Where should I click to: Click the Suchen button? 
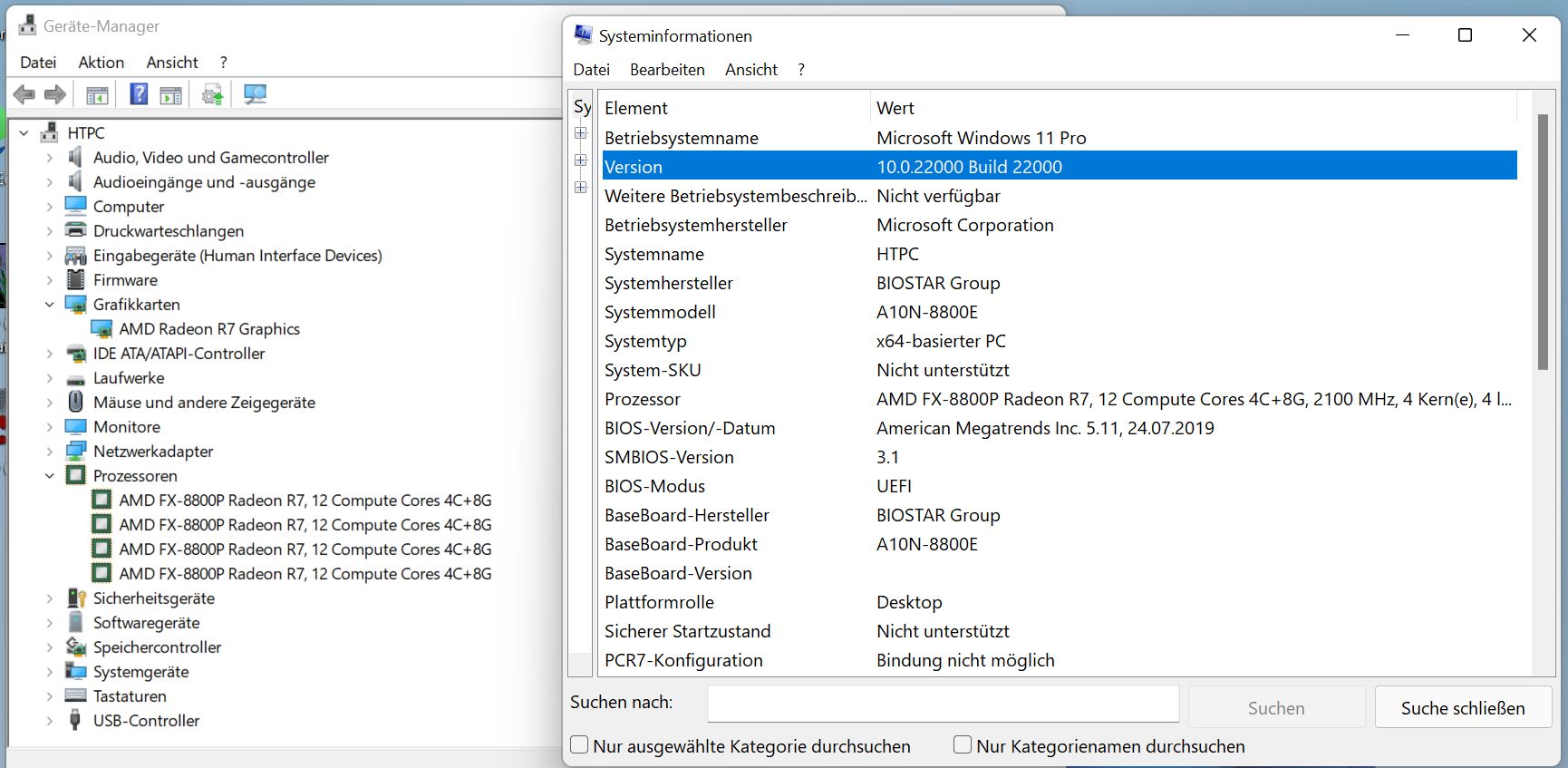pyautogui.click(x=1276, y=707)
